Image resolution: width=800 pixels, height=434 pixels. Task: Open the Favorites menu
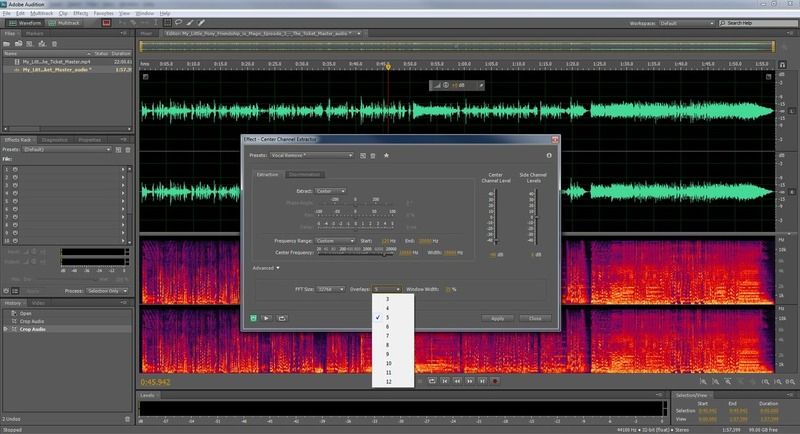(104, 13)
